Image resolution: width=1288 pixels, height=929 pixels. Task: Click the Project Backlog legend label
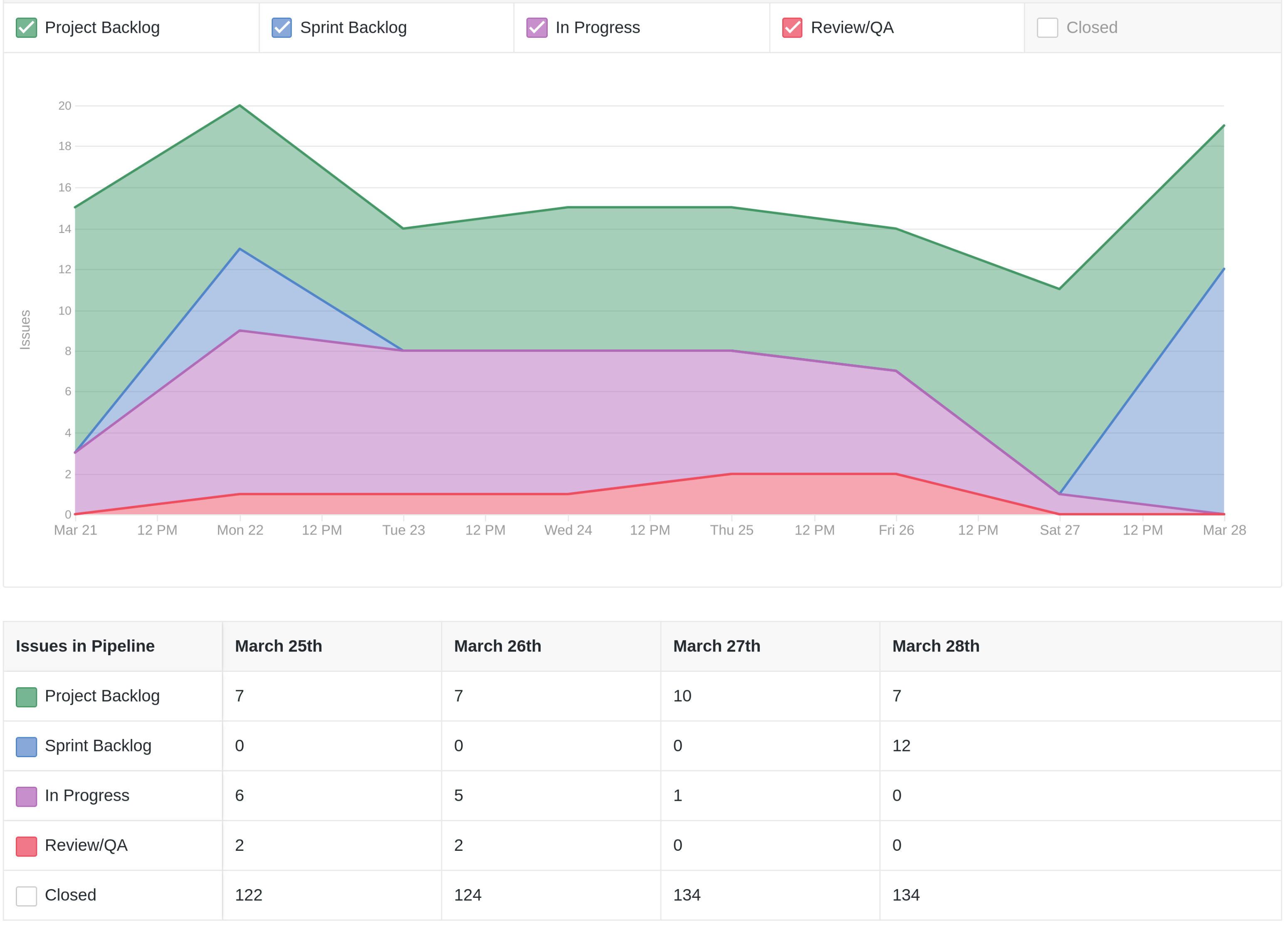(102, 27)
